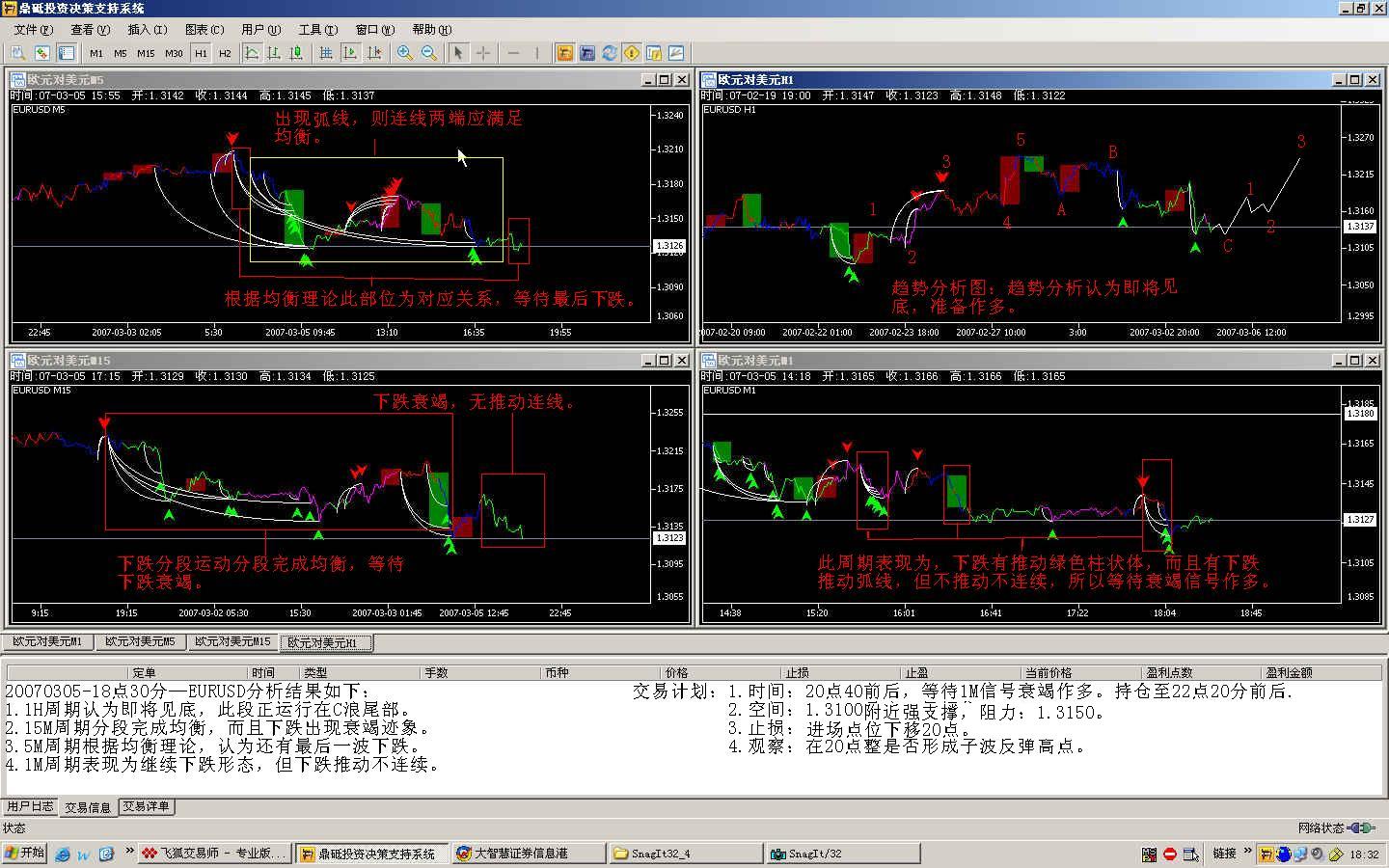Switch timeframe to H2
This screenshot has width=1389, height=868.
click(x=225, y=53)
